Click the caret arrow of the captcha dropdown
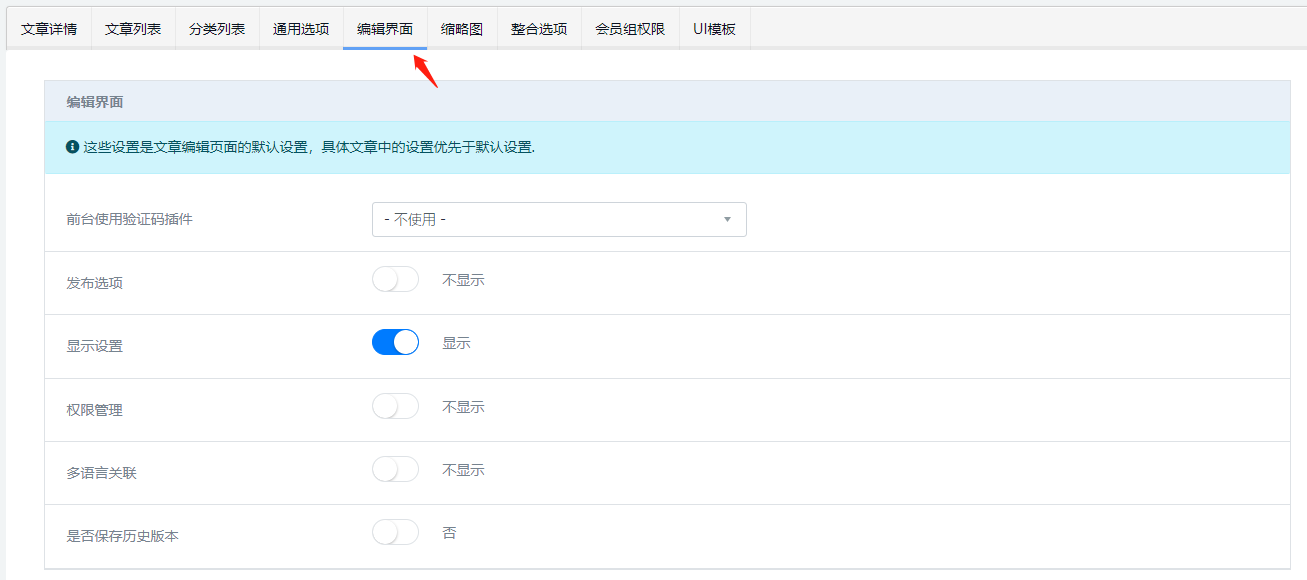 click(727, 220)
